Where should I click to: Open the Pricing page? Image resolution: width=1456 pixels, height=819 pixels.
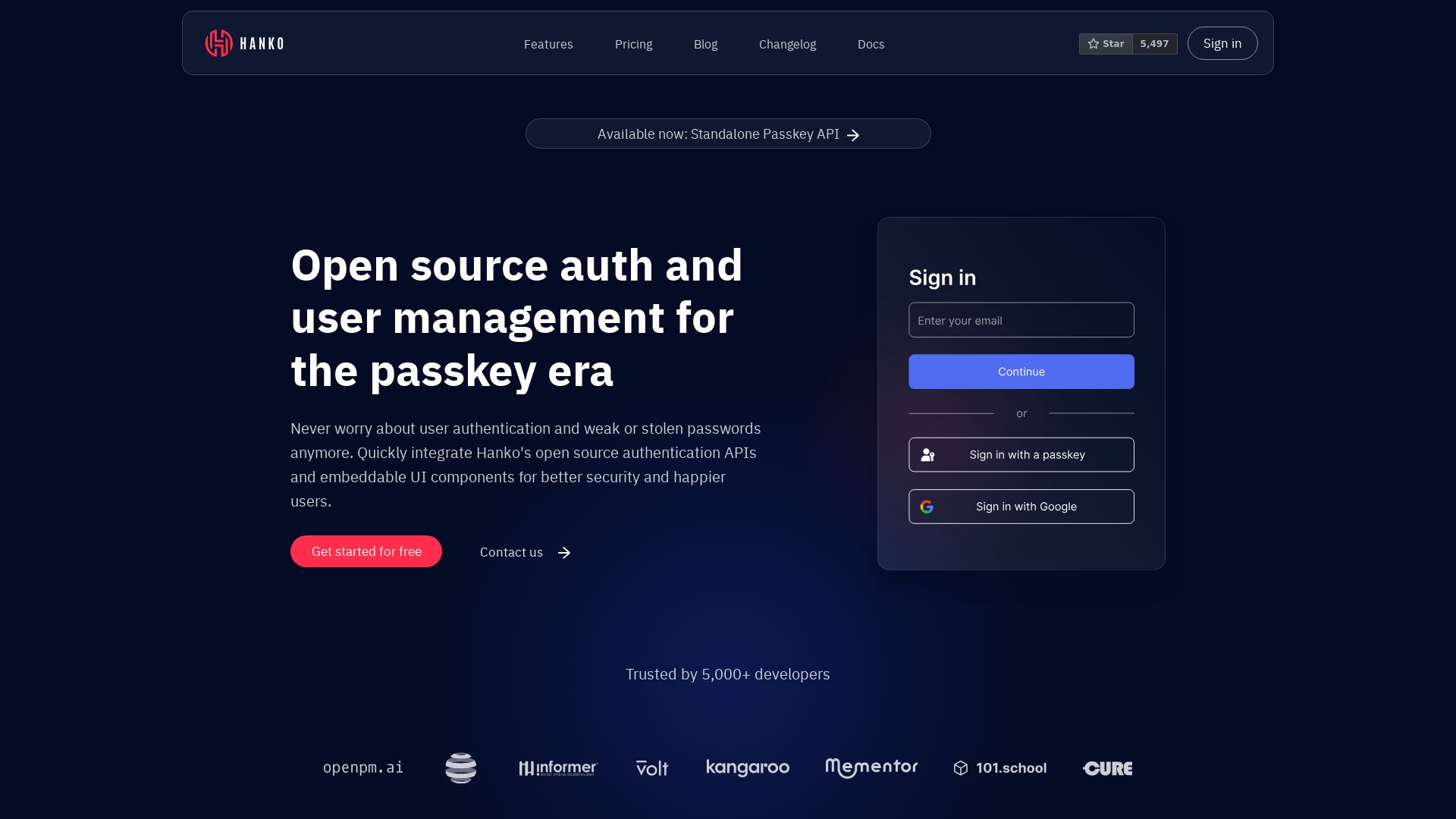633,44
